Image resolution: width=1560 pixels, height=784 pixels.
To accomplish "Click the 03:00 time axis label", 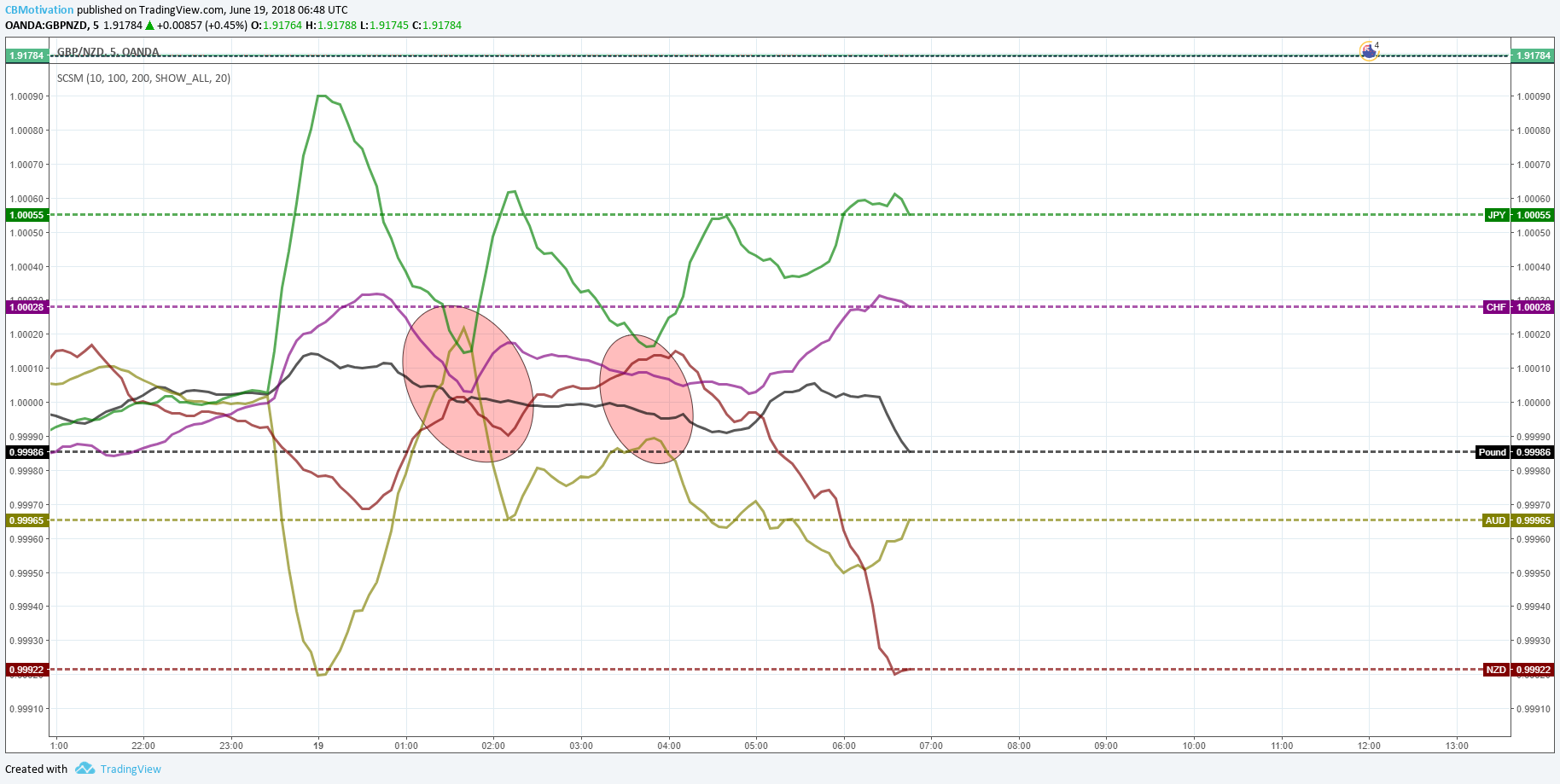I will 581,746.
